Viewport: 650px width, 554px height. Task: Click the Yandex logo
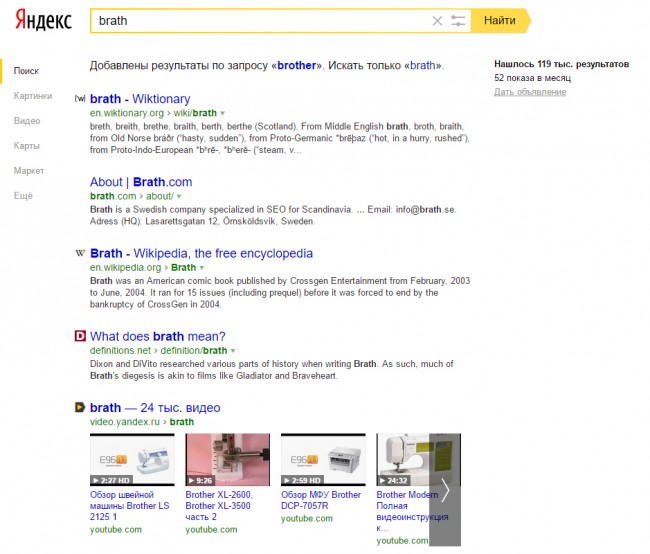[42, 21]
